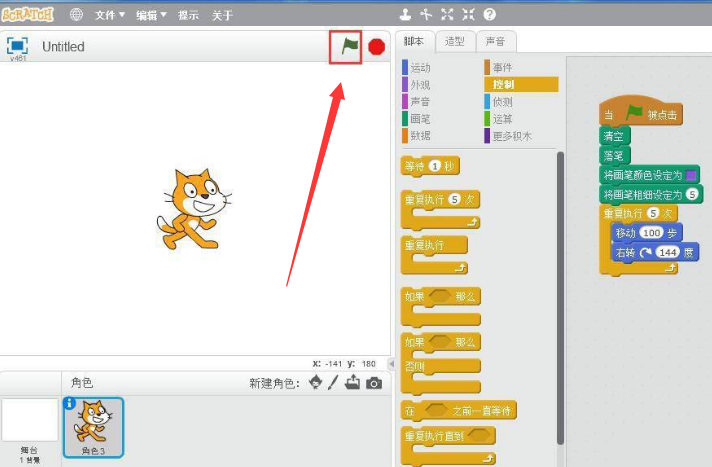Select the duplicate stamp tool
712x467 pixels.
[405, 15]
